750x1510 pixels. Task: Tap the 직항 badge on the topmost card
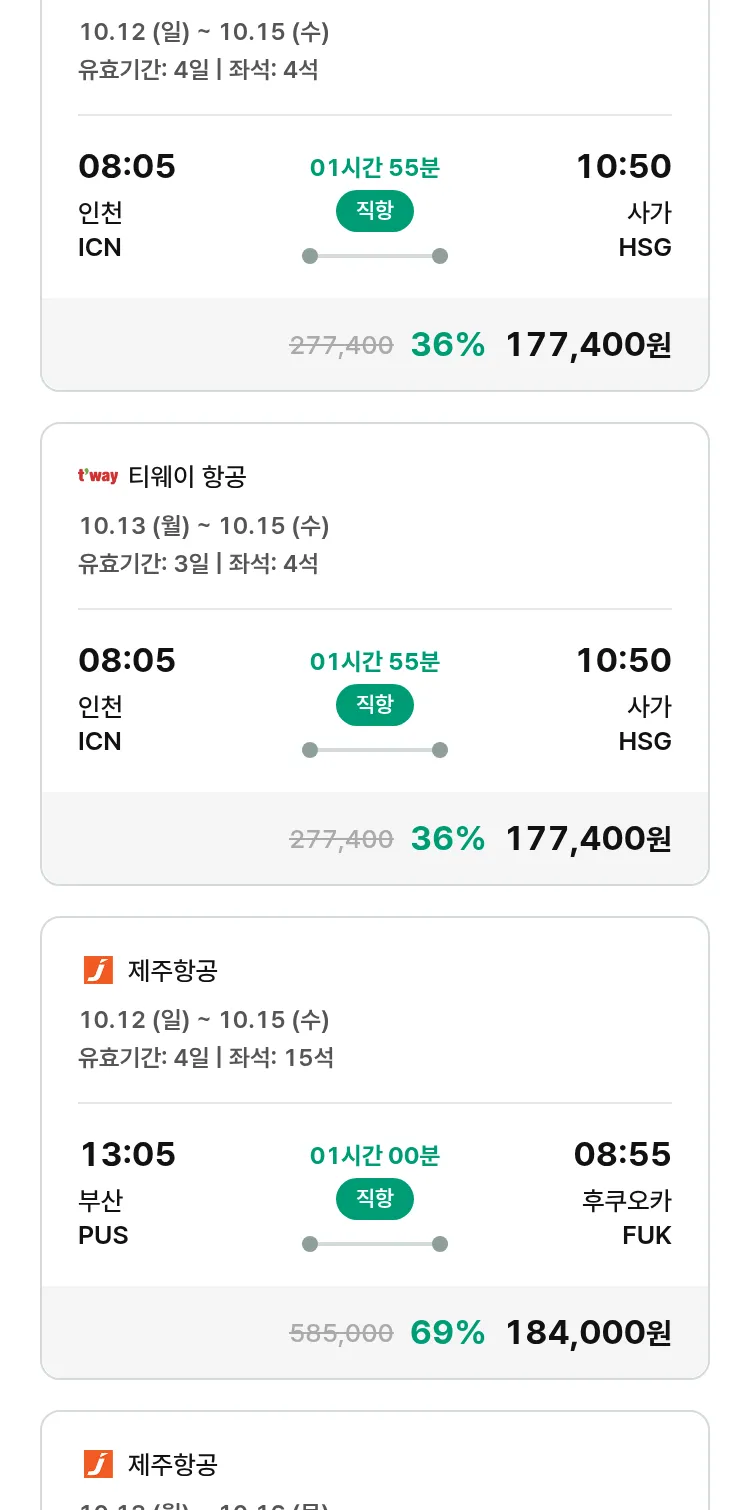374,211
